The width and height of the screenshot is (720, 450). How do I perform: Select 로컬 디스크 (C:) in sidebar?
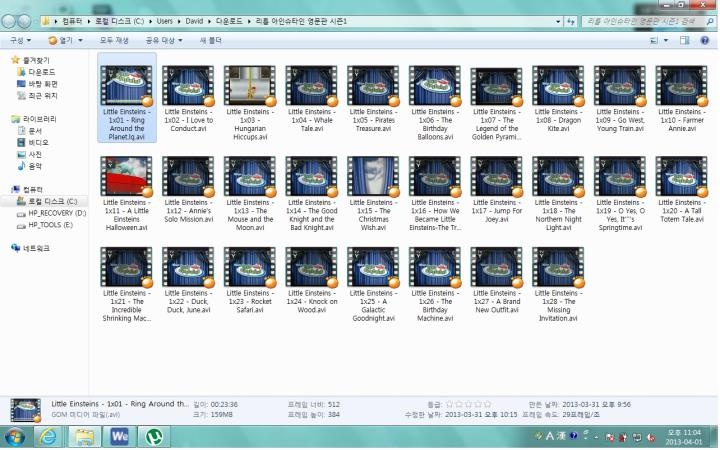pos(47,202)
